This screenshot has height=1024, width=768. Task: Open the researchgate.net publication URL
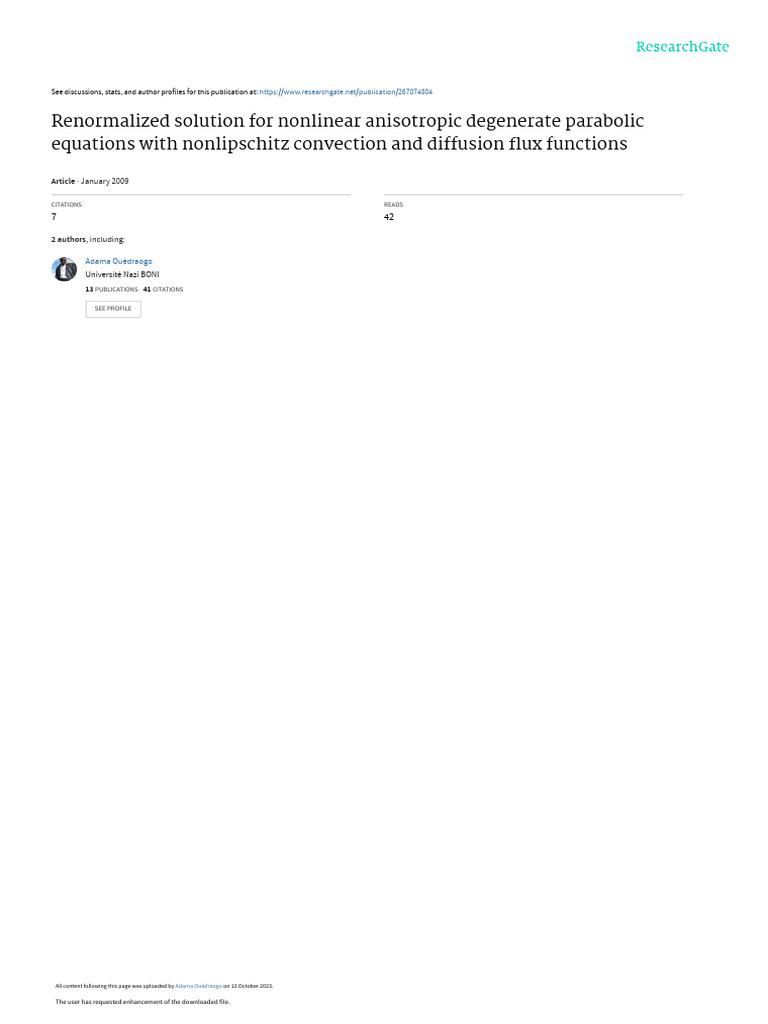pos(346,92)
